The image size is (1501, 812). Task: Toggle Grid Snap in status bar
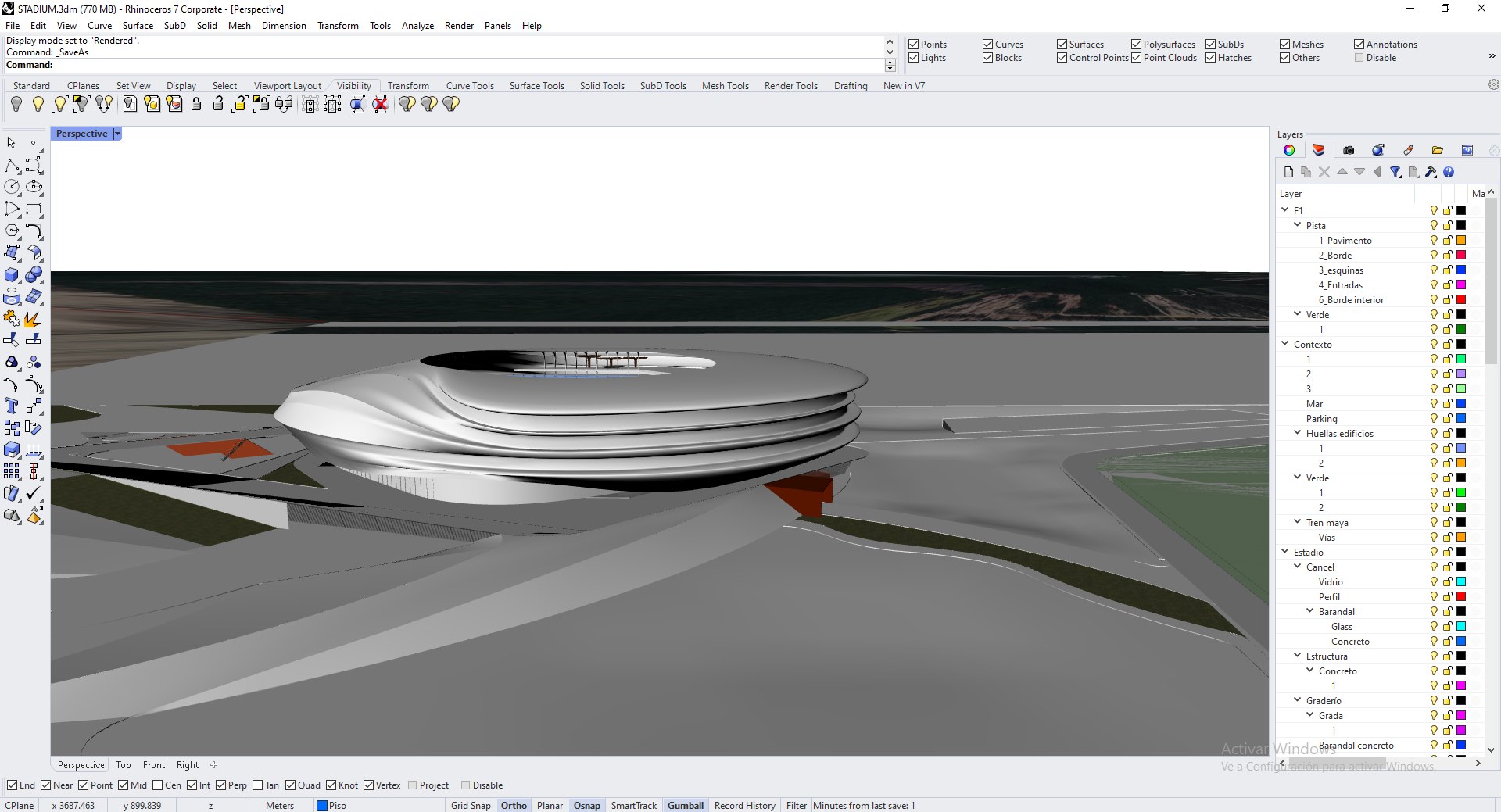(x=471, y=806)
